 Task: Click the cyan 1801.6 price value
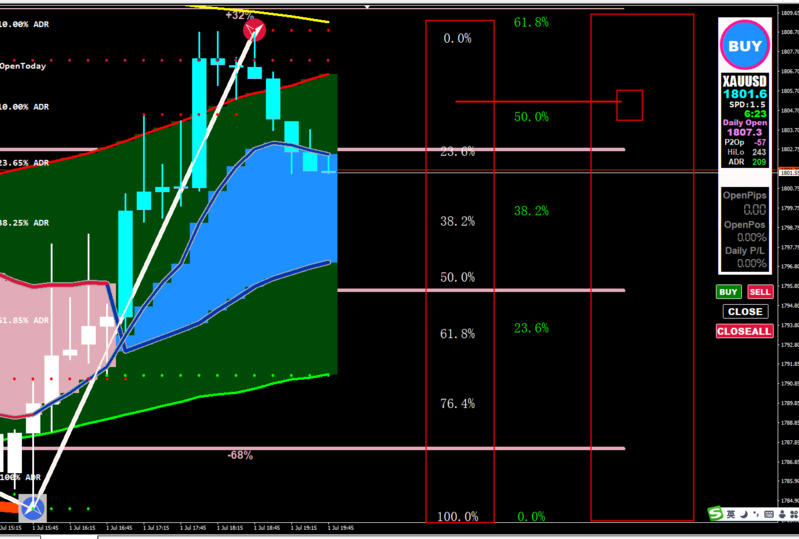point(744,94)
